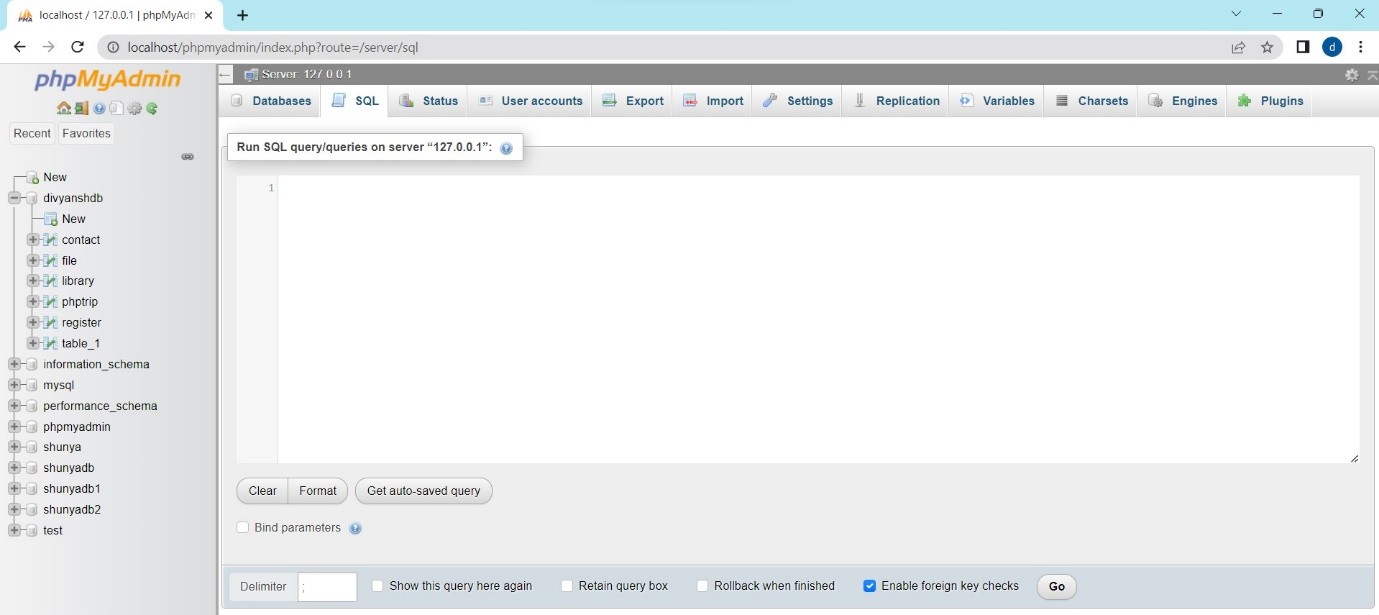This screenshot has width=1379, height=615.
Task: Click the Home icon under phpMyAdmin logo
Action: (x=63, y=108)
